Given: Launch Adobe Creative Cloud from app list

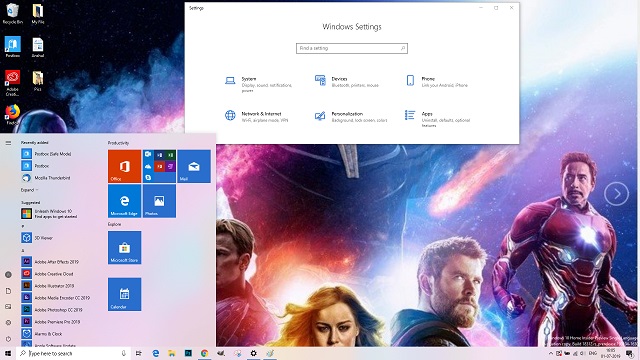Looking at the screenshot, I should point(47,274).
